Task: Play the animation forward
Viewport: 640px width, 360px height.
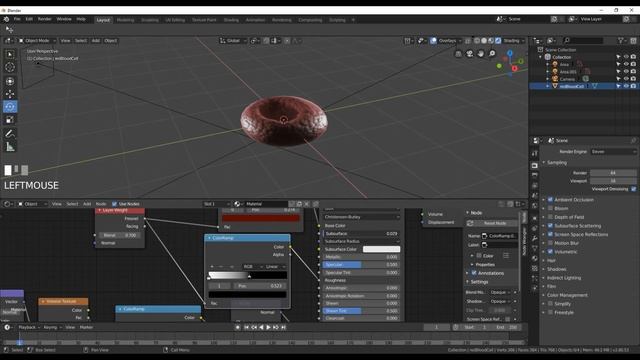Action: pyautogui.click(x=269, y=327)
